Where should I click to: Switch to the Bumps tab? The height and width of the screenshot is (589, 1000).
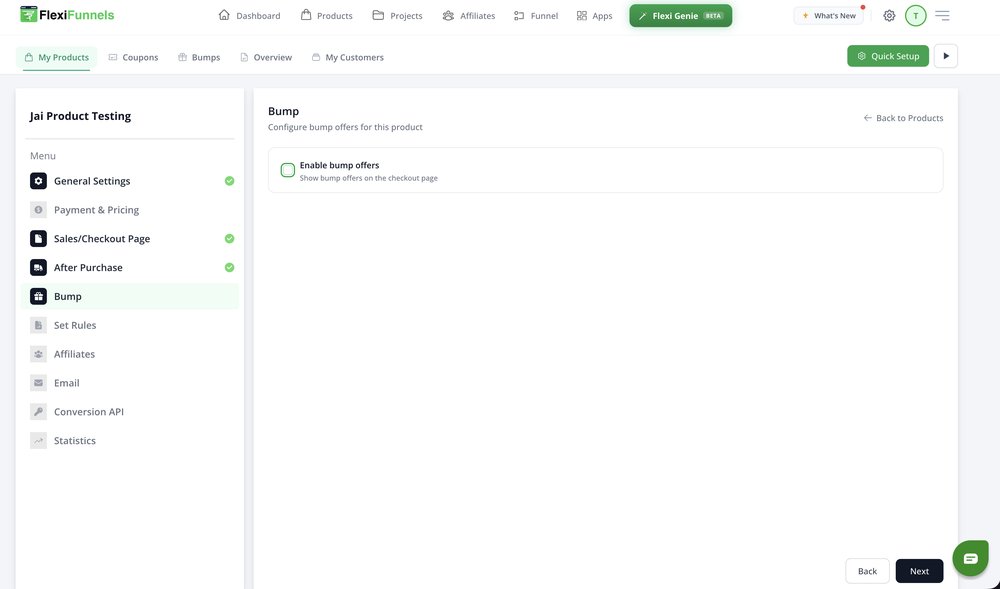[199, 57]
